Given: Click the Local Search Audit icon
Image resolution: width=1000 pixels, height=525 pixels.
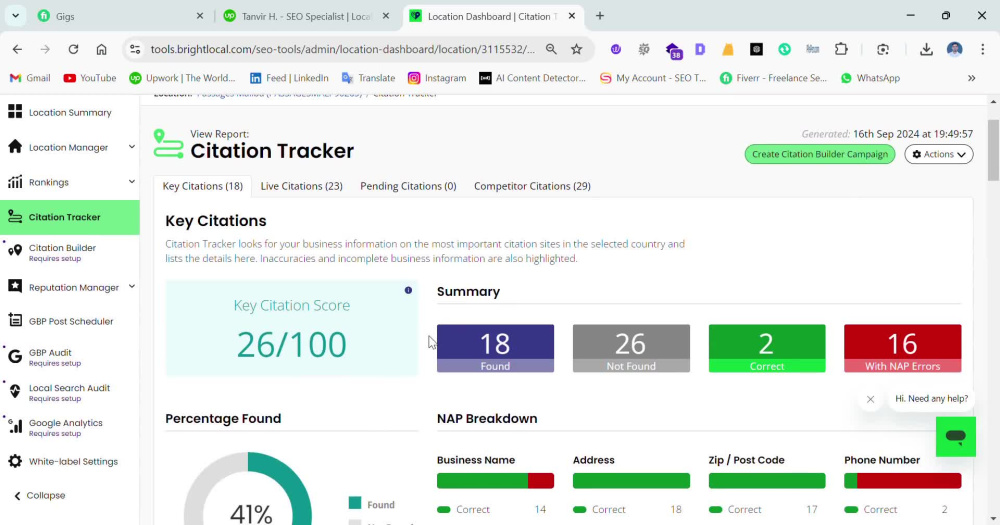Looking at the screenshot, I should (15, 391).
